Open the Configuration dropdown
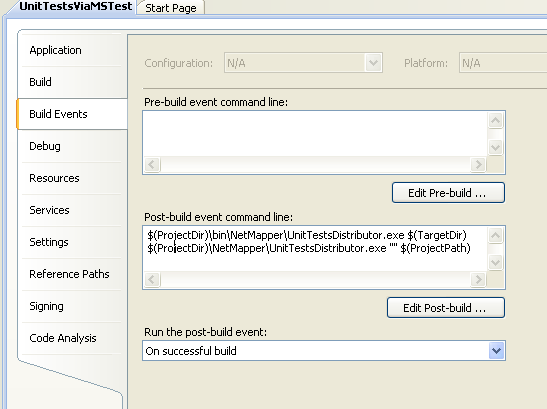 click(x=303, y=63)
